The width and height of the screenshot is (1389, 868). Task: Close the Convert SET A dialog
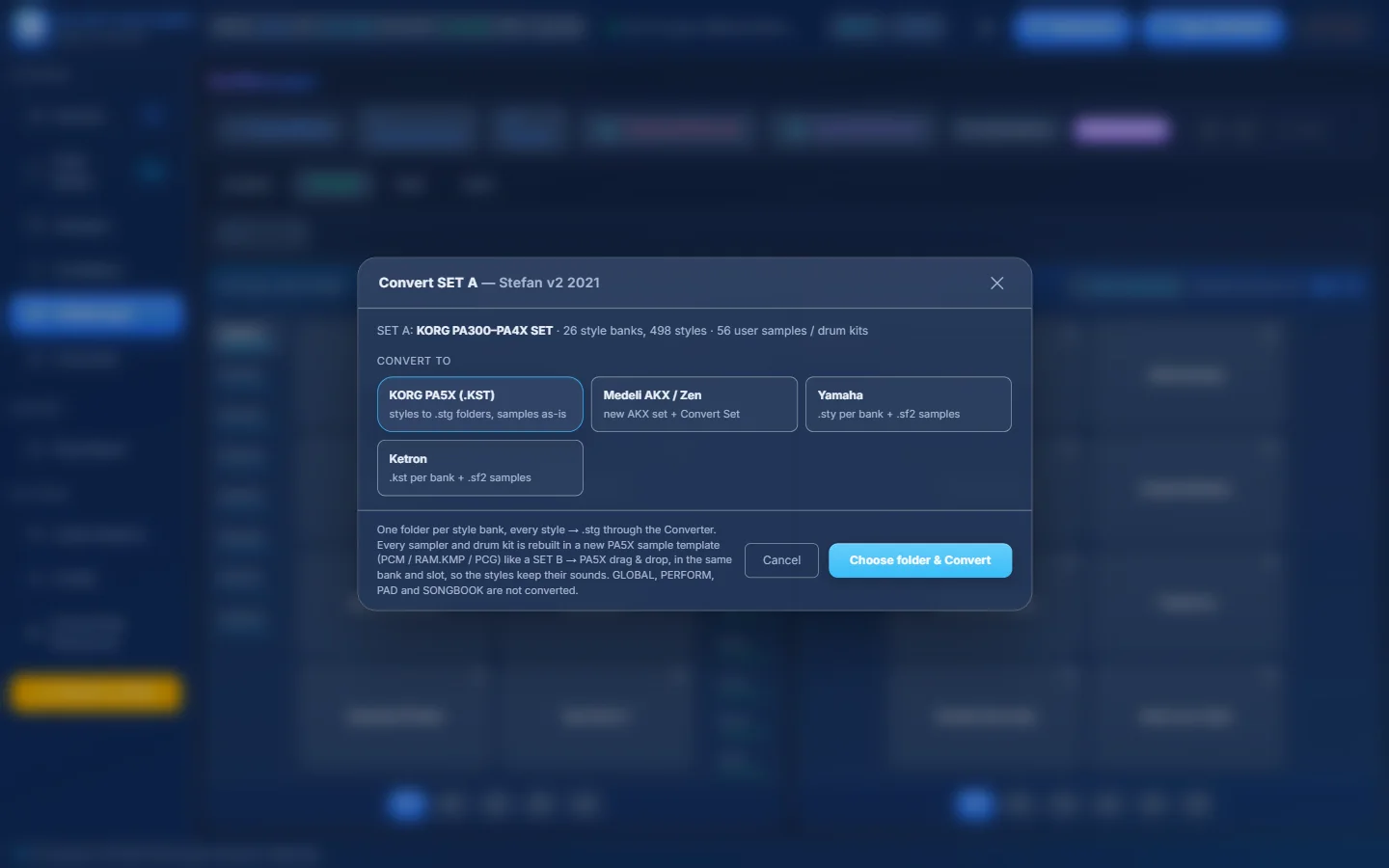996,283
